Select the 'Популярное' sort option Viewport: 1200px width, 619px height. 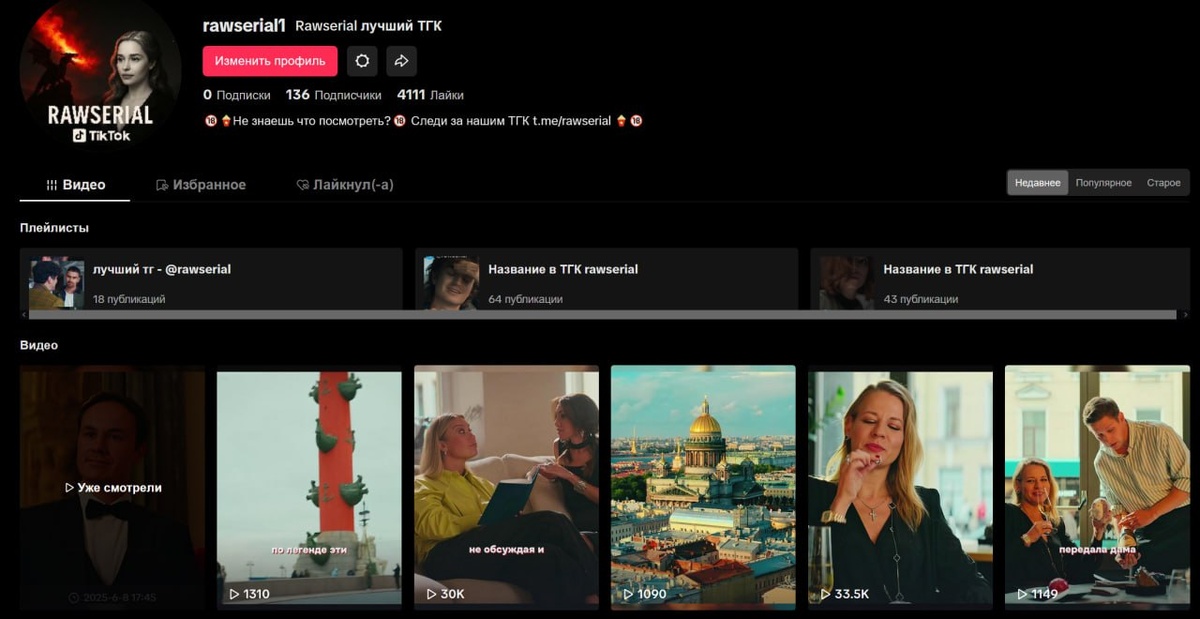pyautogui.click(x=1104, y=182)
